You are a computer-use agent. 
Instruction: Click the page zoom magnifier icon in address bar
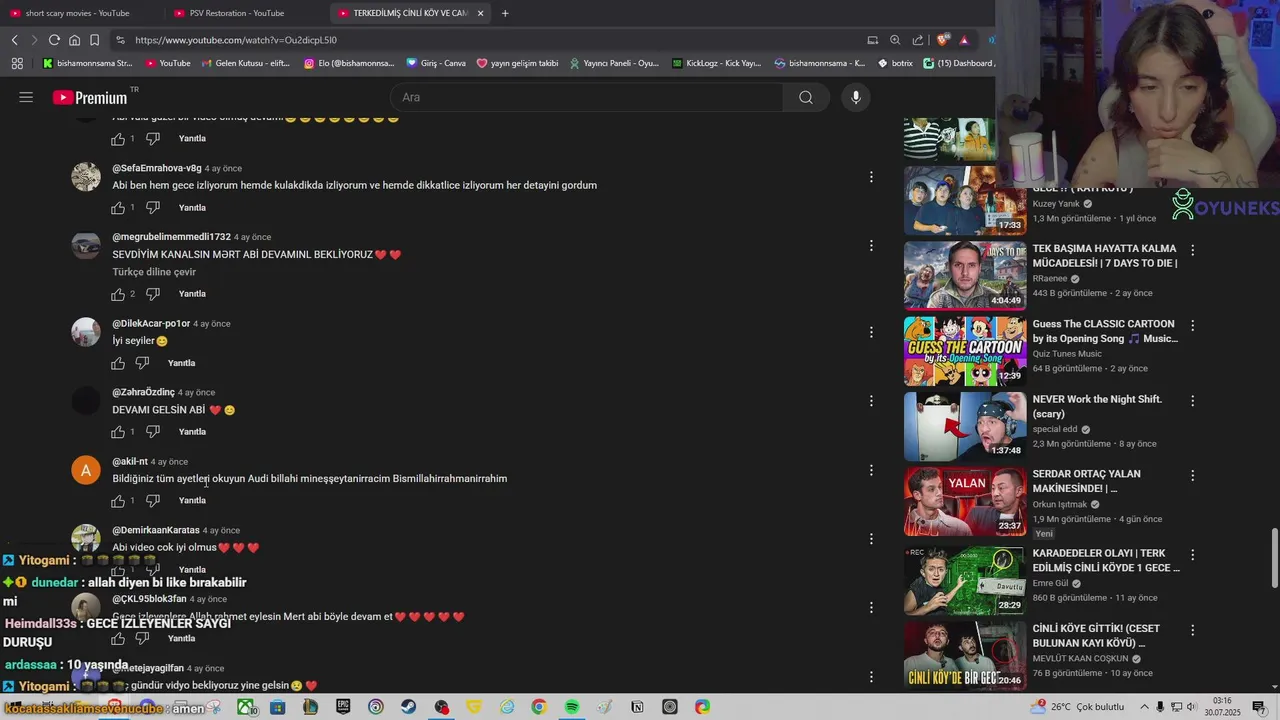tap(895, 40)
